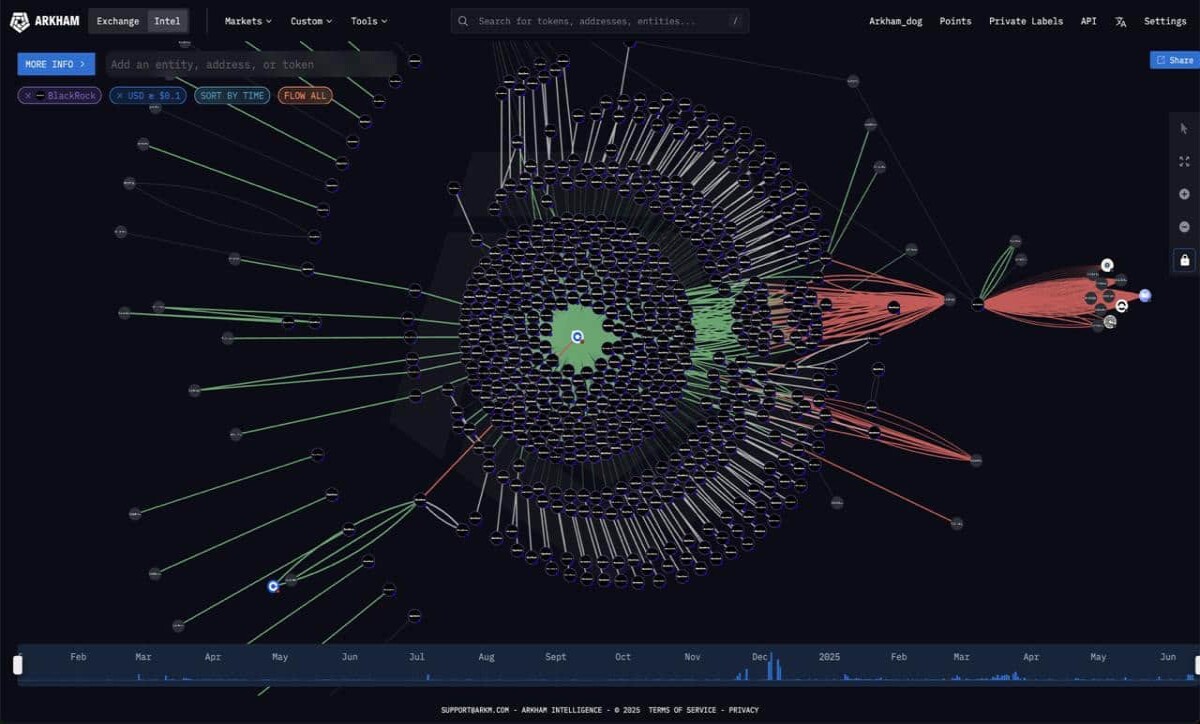Zoom out with the minus icon

[x=1184, y=227]
